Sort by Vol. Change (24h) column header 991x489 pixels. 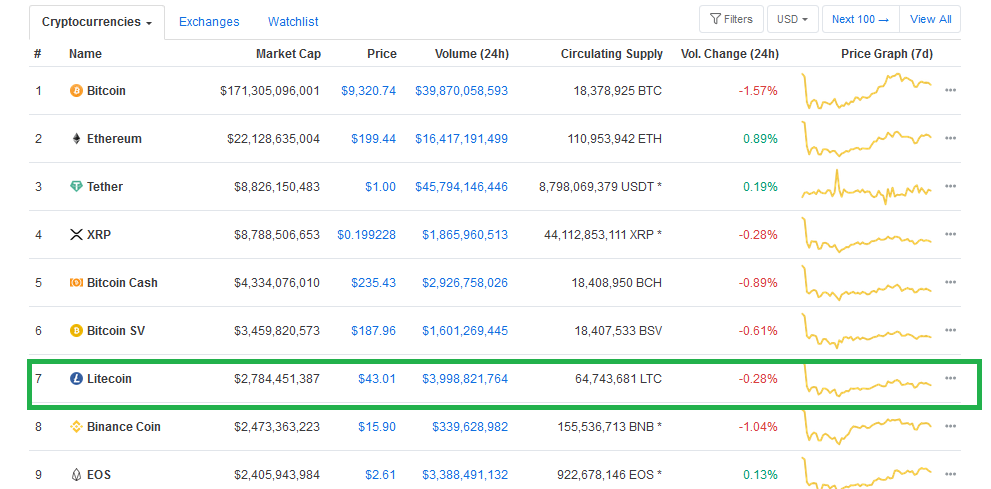point(729,54)
